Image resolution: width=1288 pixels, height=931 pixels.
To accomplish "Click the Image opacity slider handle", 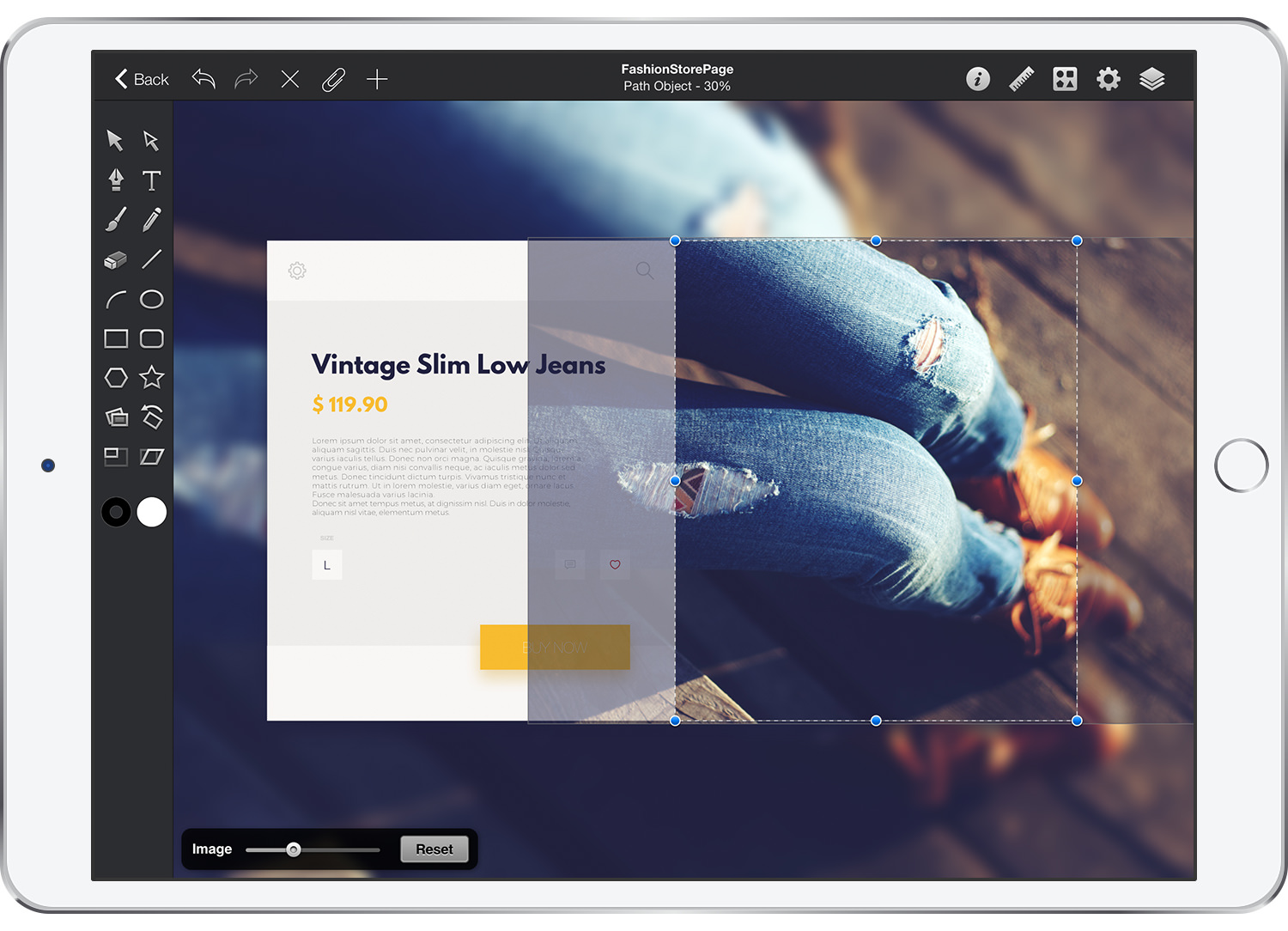I will [294, 850].
